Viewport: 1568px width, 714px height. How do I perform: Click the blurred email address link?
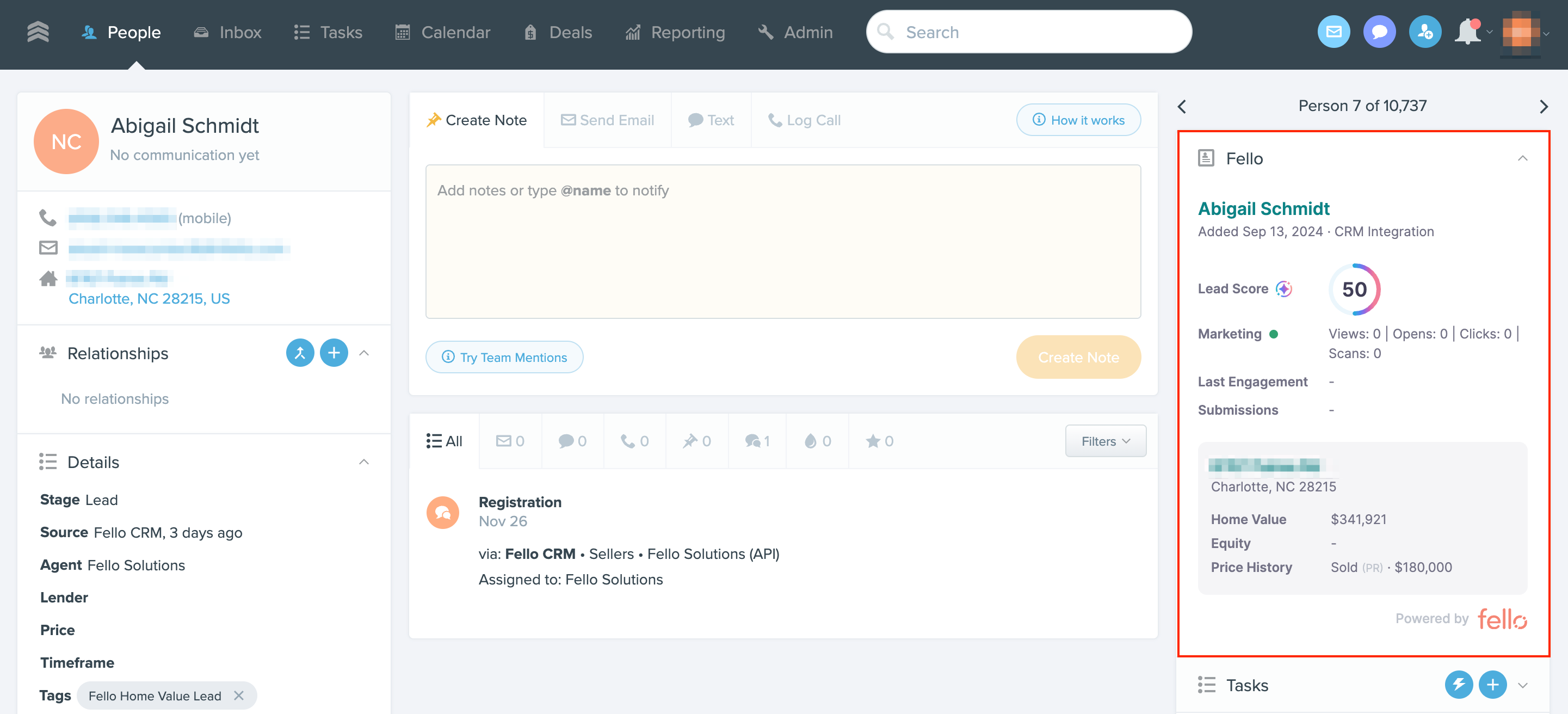tap(179, 248)
